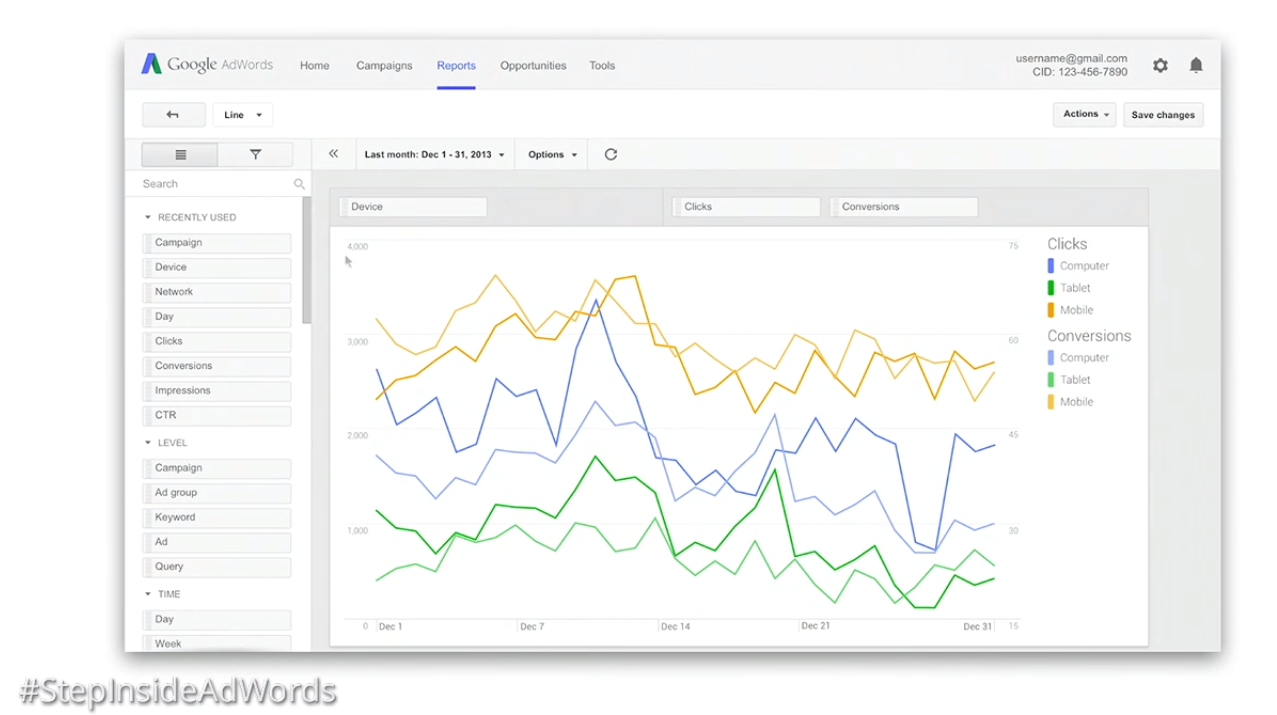Click Conversions Computer light blue swatch
Image resolution: width=1277 pixels, height=715 pixels.
coord(1050,358)
